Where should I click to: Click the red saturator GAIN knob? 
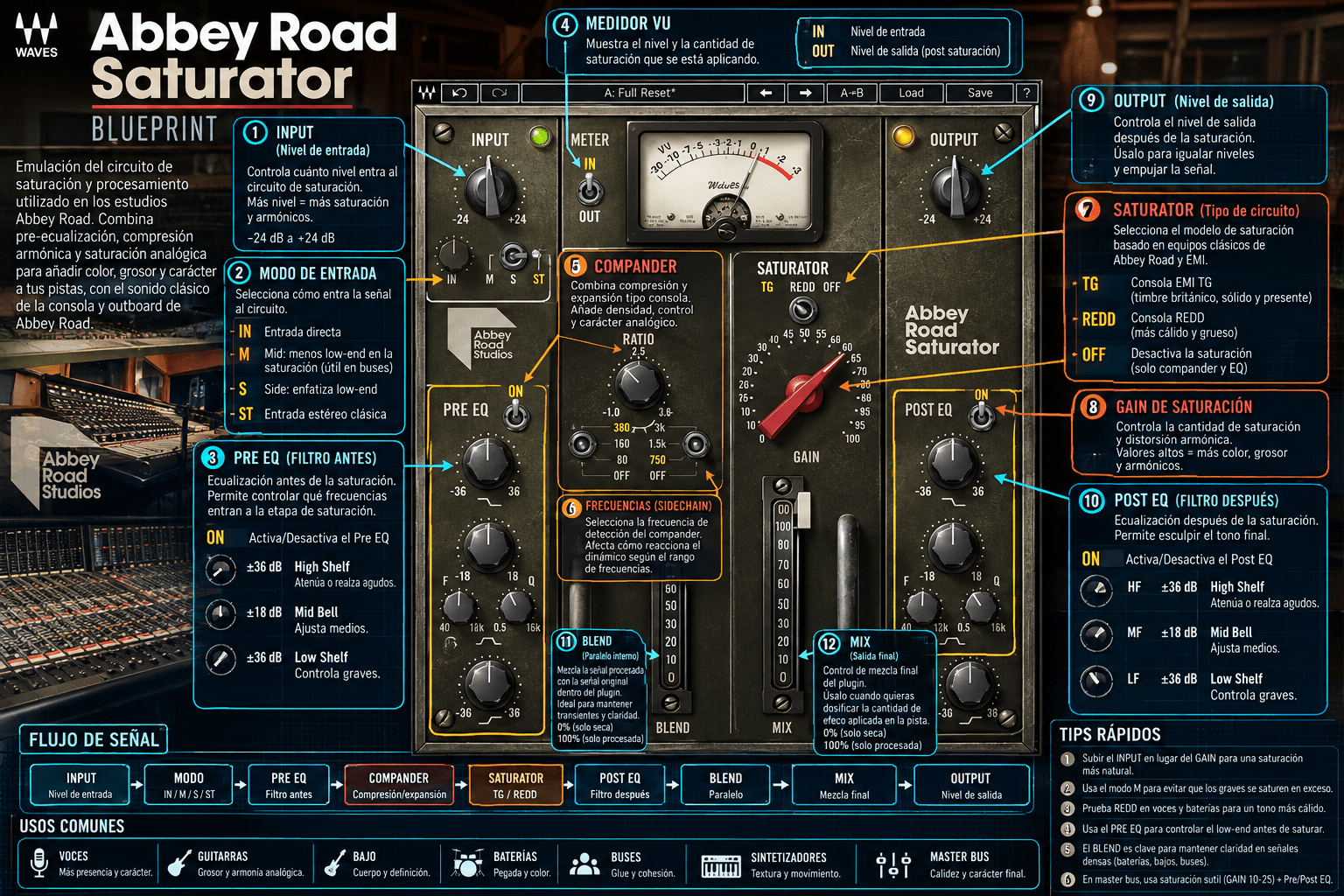click(x=805, y=391)
